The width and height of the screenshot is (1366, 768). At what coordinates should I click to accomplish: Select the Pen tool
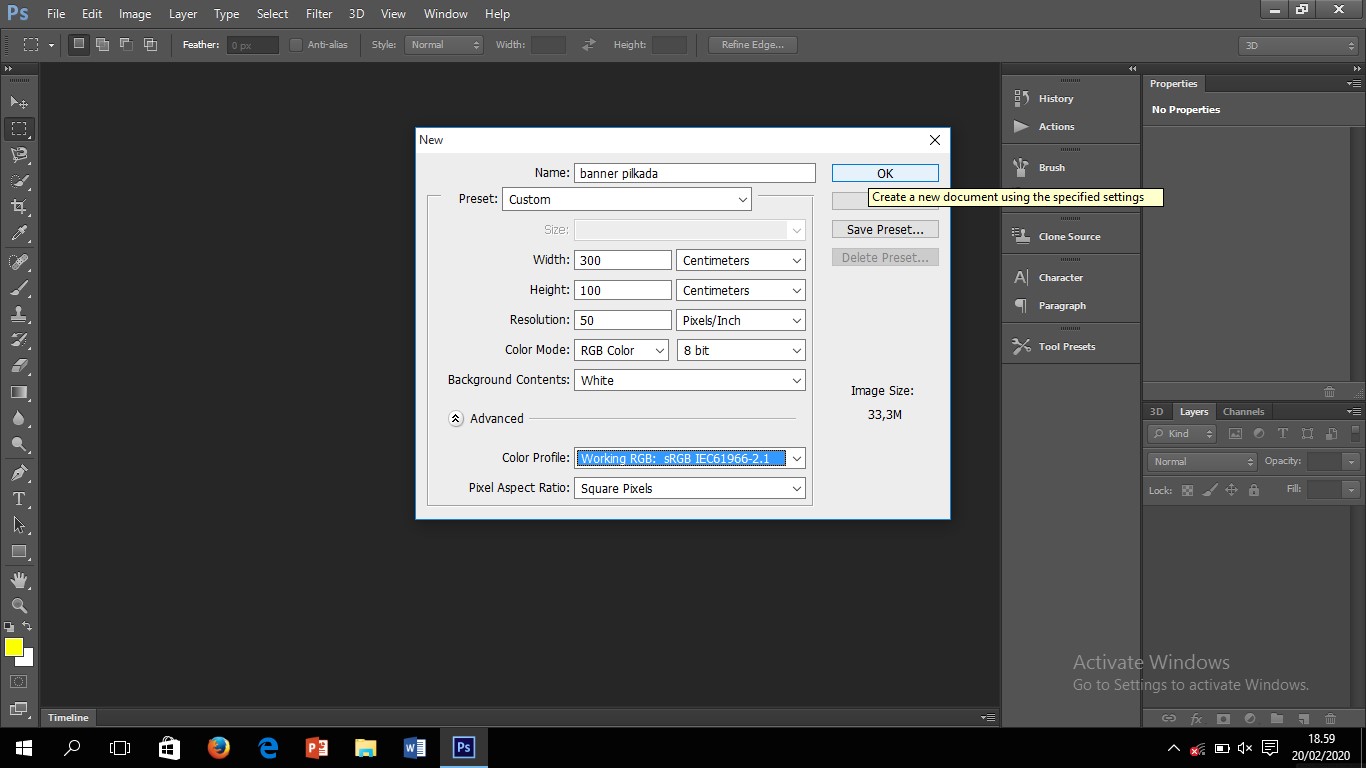[19, 472]
